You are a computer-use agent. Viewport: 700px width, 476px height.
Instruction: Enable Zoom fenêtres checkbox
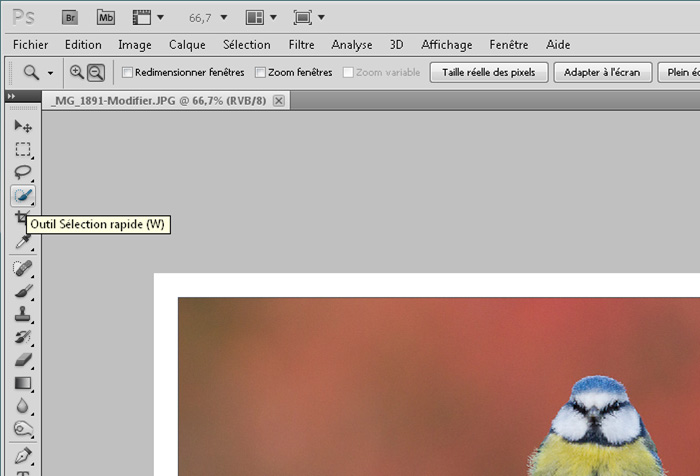coord(260,72)
